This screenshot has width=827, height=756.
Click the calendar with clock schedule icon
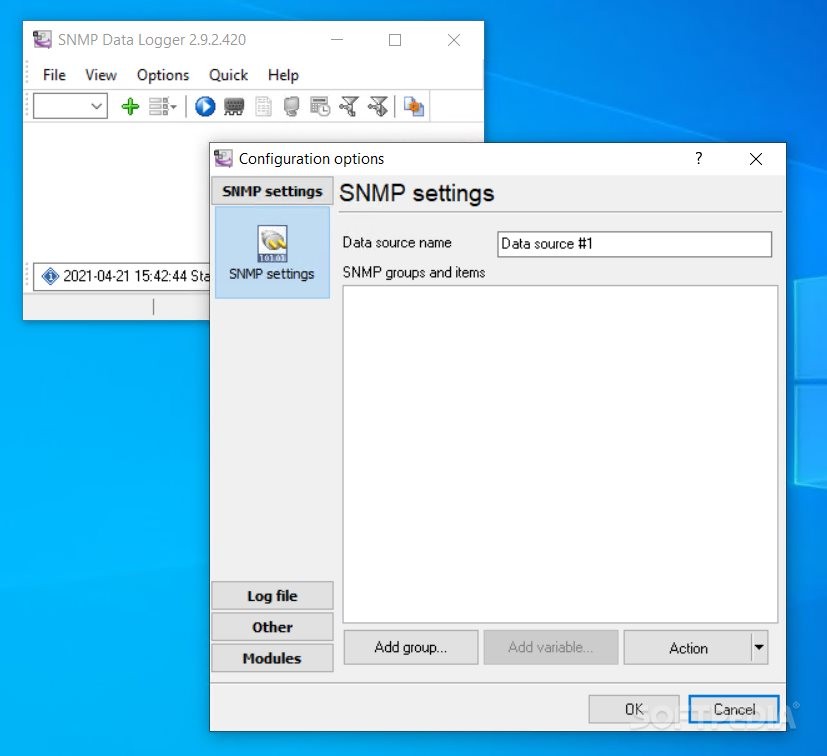click(x=320, y=107)
